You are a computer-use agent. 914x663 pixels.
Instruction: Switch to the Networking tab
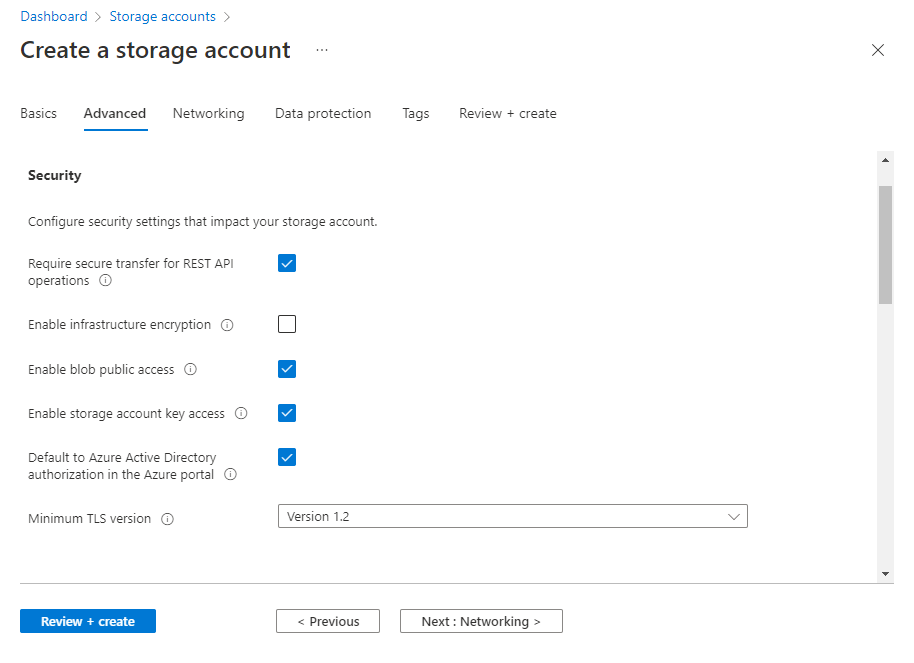(x=208, y=113)
